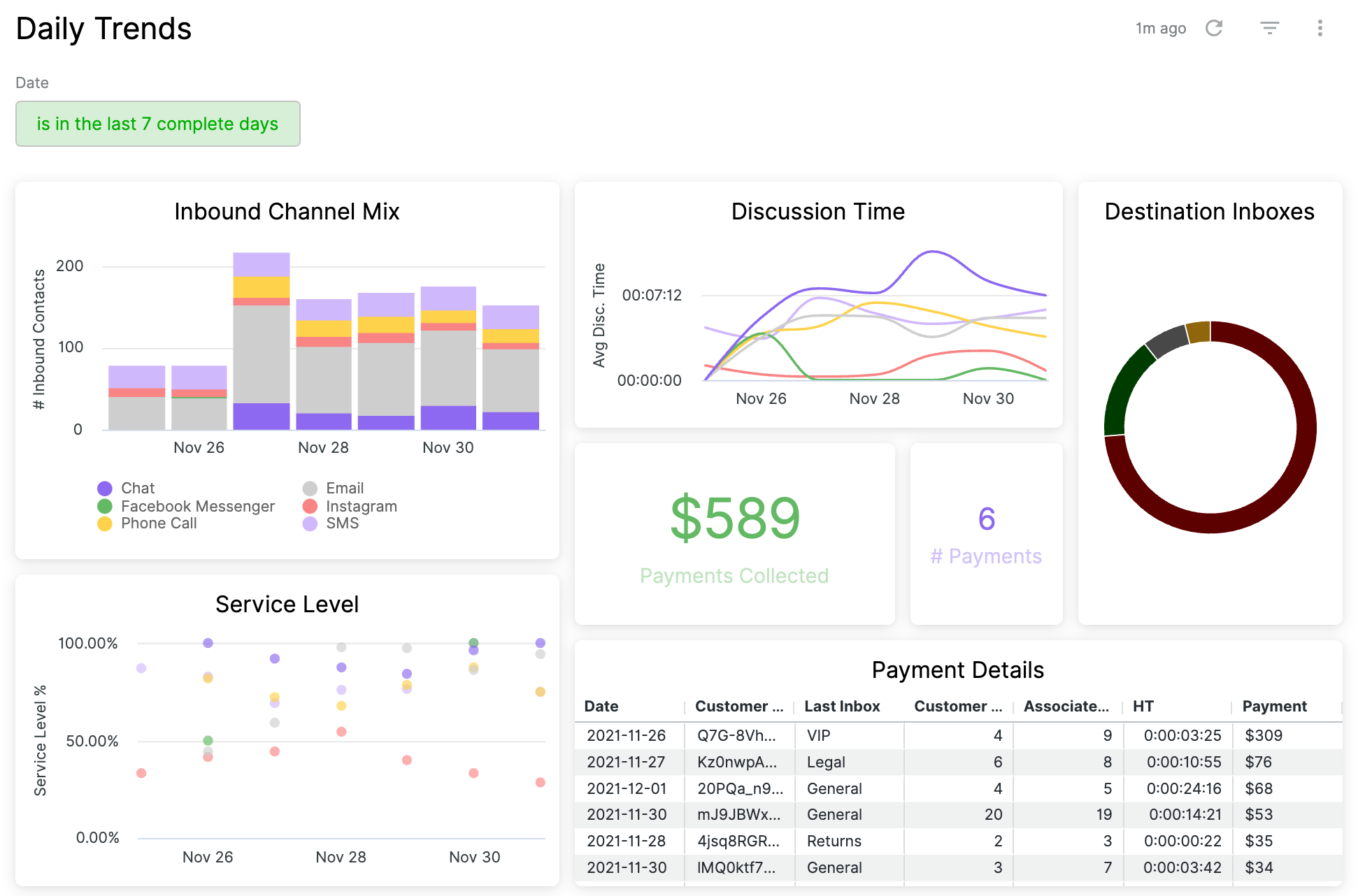Image resolution: width=1358 pixels, height=896 pixels.
Task: Click the date filter 'is in the last 7 complete days'
Action: click(x=158, y=124)
